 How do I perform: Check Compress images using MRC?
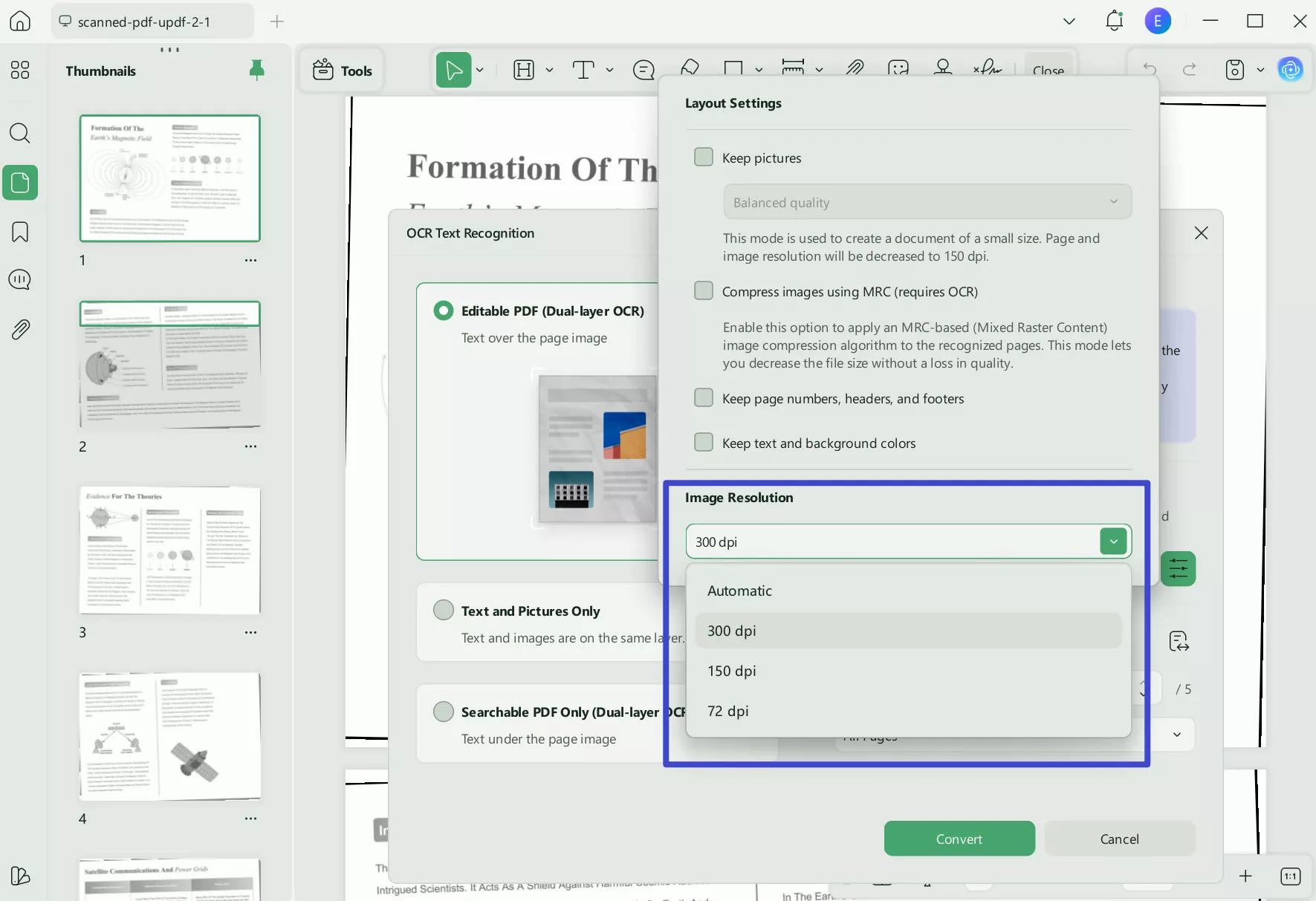[x=704, y=291]
